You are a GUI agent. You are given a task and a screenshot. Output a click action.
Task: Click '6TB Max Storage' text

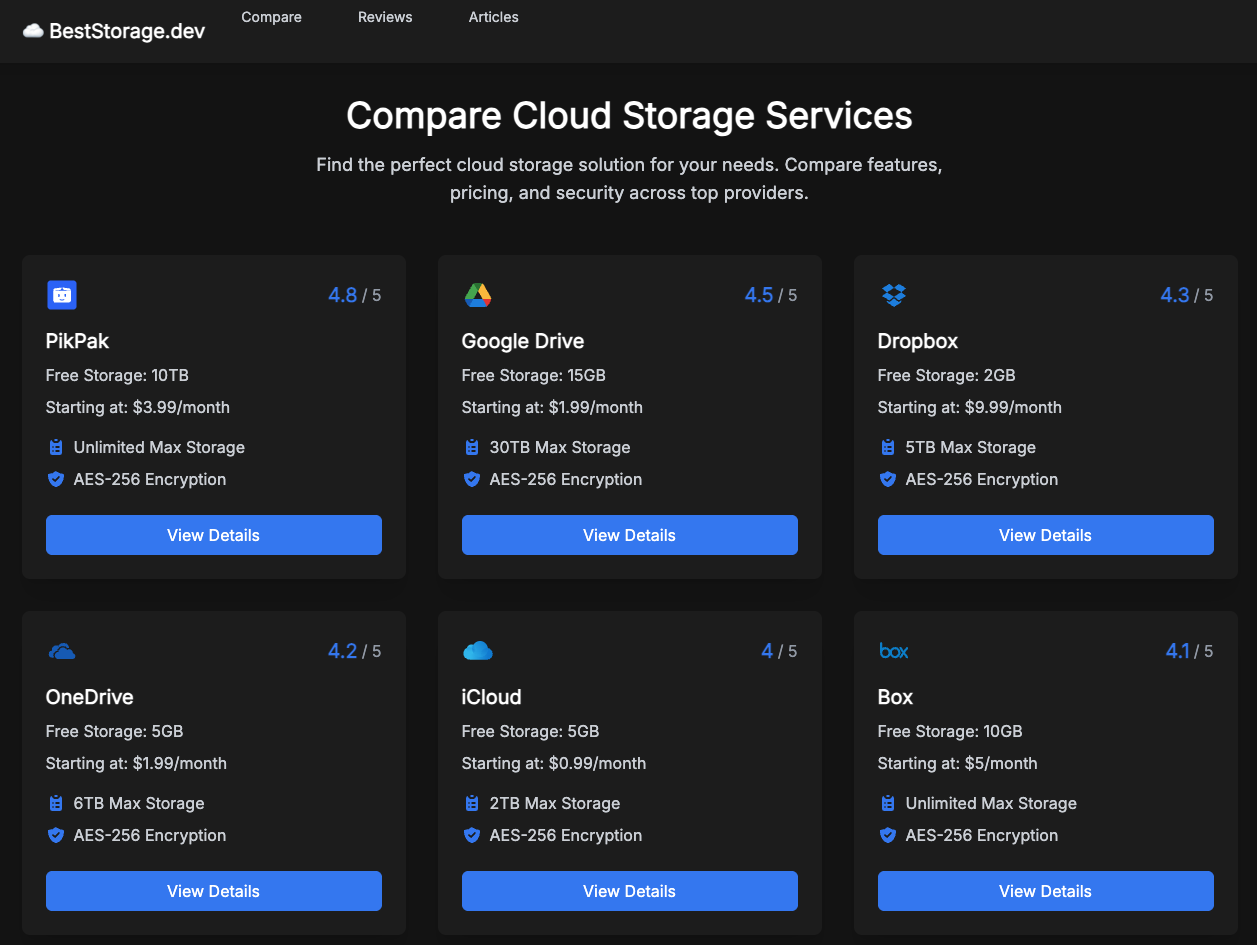click(139, 803)
